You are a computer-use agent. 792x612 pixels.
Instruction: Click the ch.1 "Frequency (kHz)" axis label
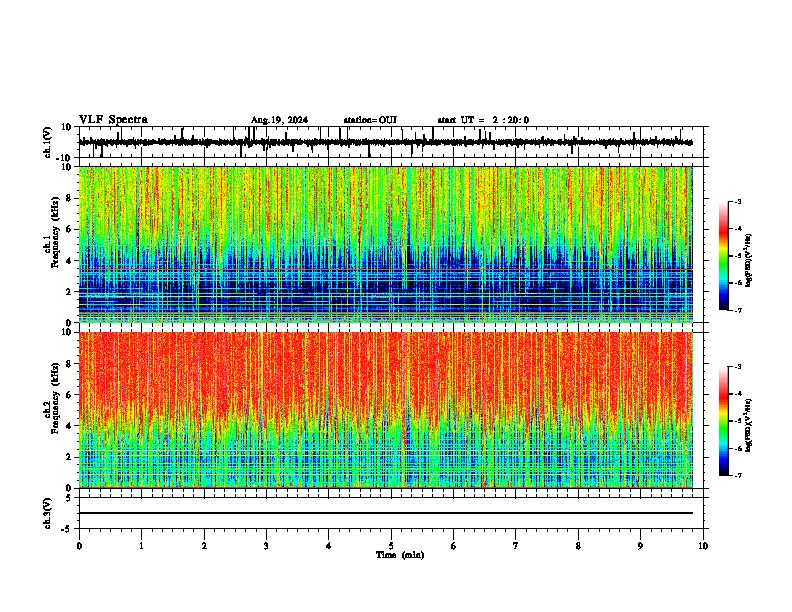pyautogui.click(x=55, y=233)
